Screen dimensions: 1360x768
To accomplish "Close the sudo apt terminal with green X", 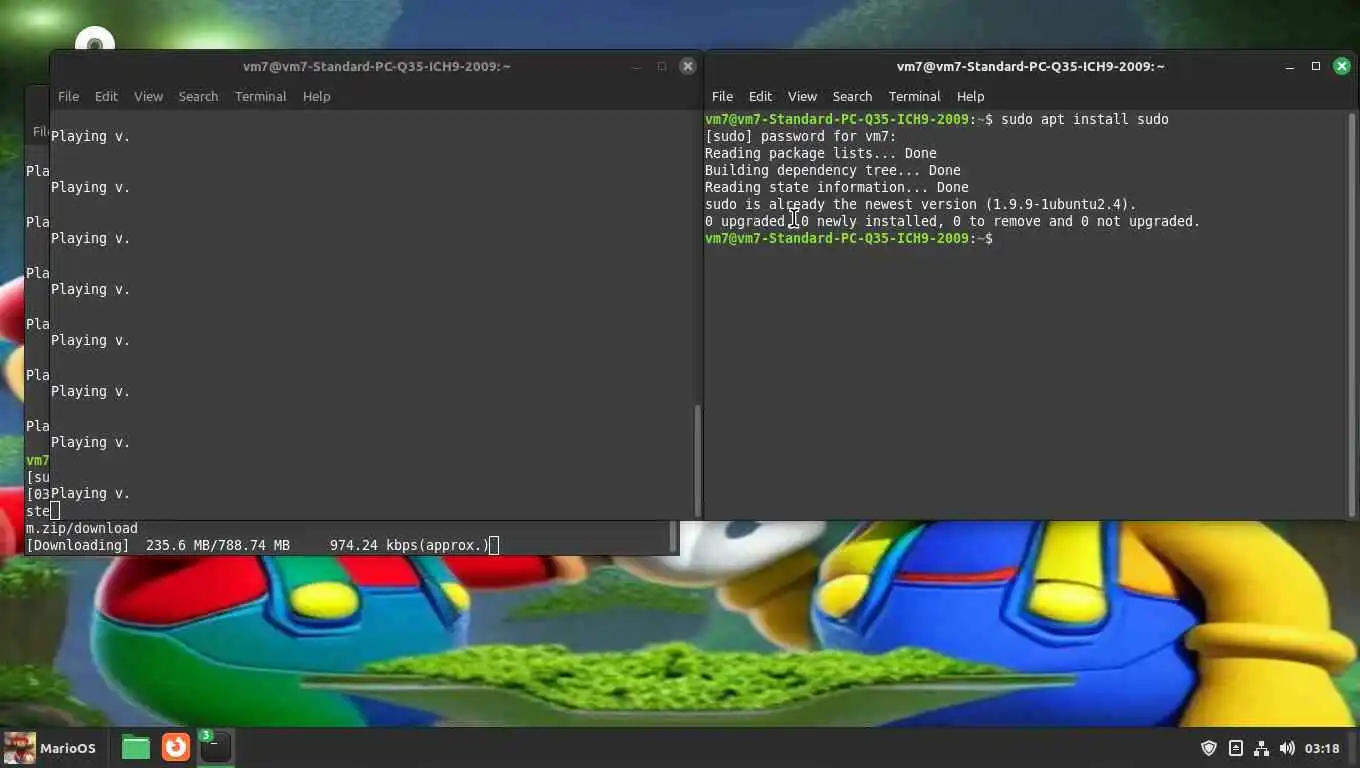I will 1341,66.
